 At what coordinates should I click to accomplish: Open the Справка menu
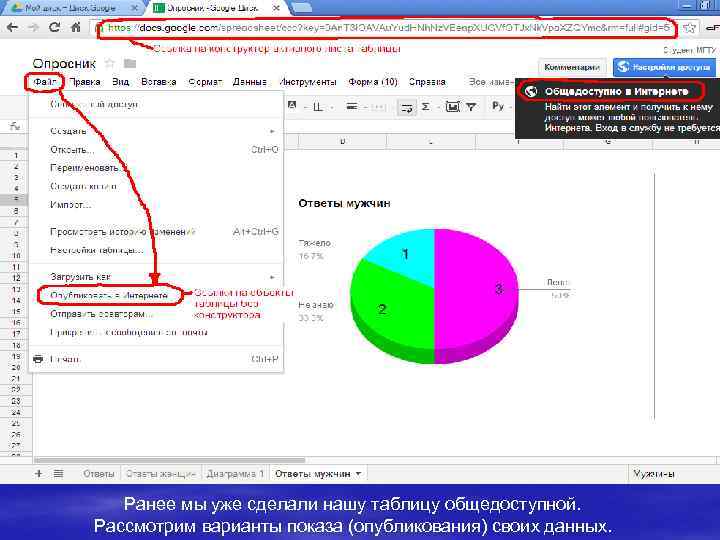pyautogui.click(x=427, y=82)
